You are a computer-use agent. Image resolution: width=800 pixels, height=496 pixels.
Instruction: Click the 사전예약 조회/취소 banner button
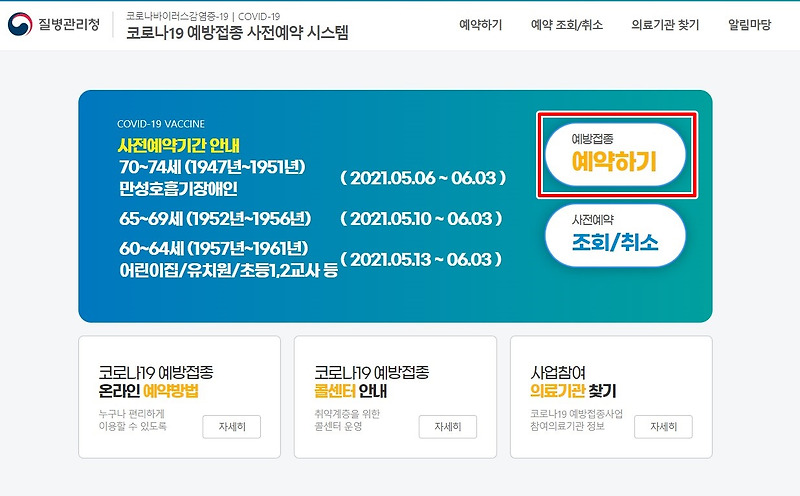615,235
